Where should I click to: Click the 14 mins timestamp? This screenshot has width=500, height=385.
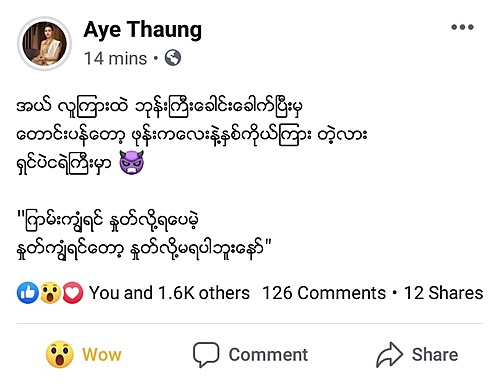pyautogui.click(x=115, y=58)
